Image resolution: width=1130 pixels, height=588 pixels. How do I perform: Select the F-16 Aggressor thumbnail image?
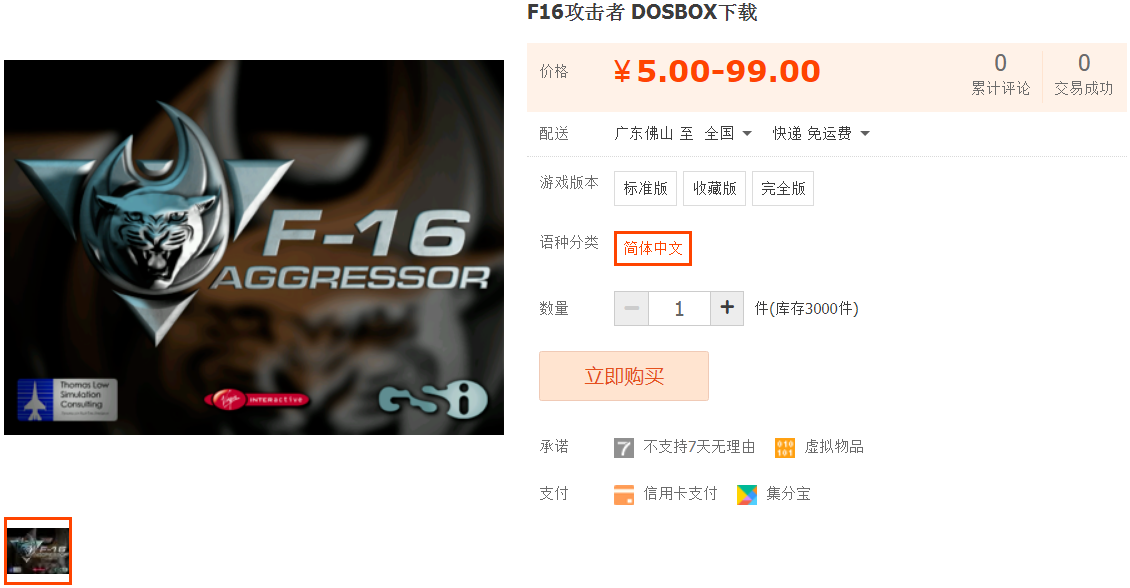pyautogui.click(x=37, y=551)
